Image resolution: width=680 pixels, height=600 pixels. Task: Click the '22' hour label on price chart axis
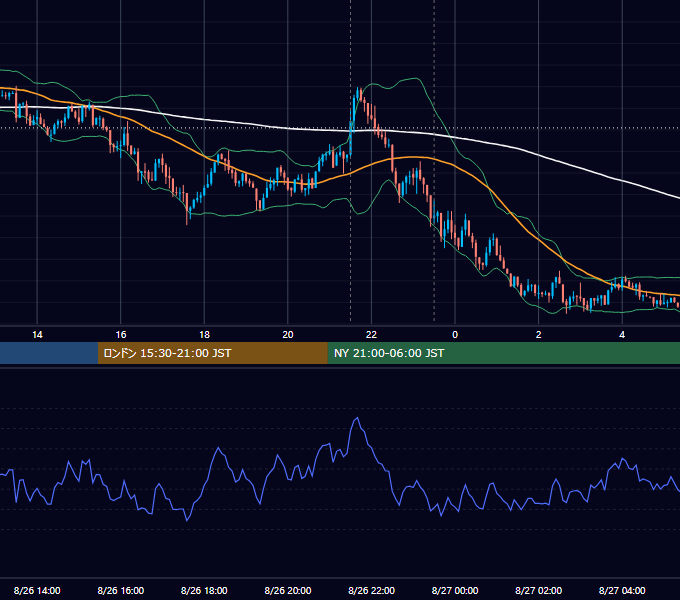[x=371, y=335]
